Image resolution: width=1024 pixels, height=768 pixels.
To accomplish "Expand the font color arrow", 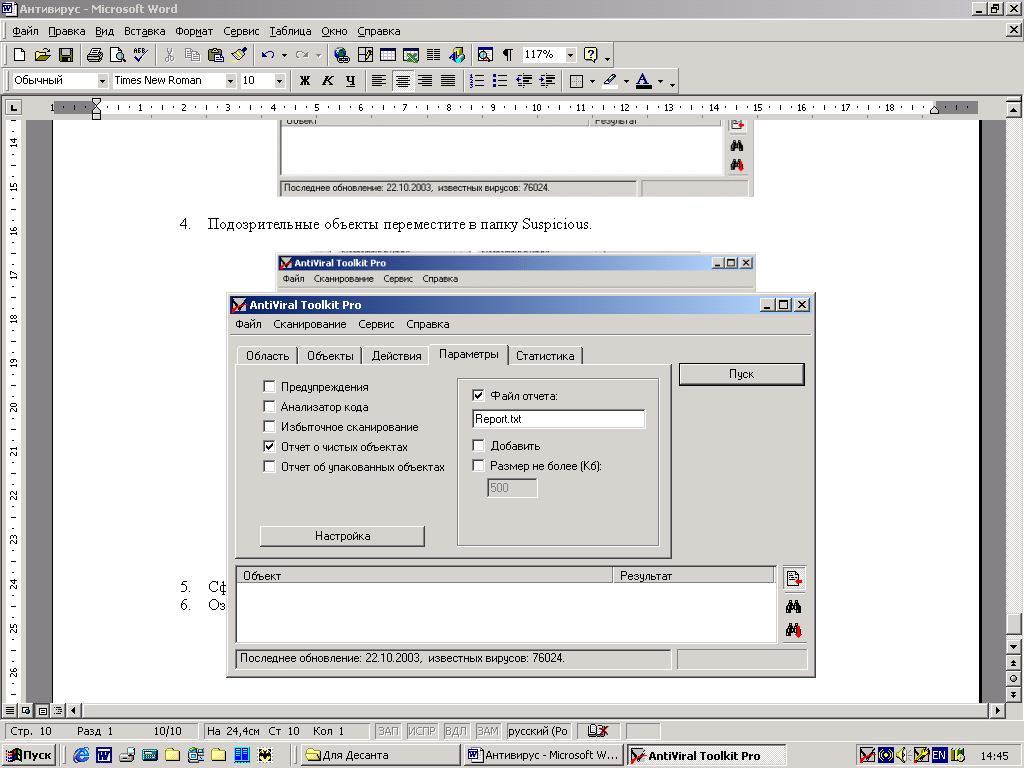I will (x=660, y=81).
